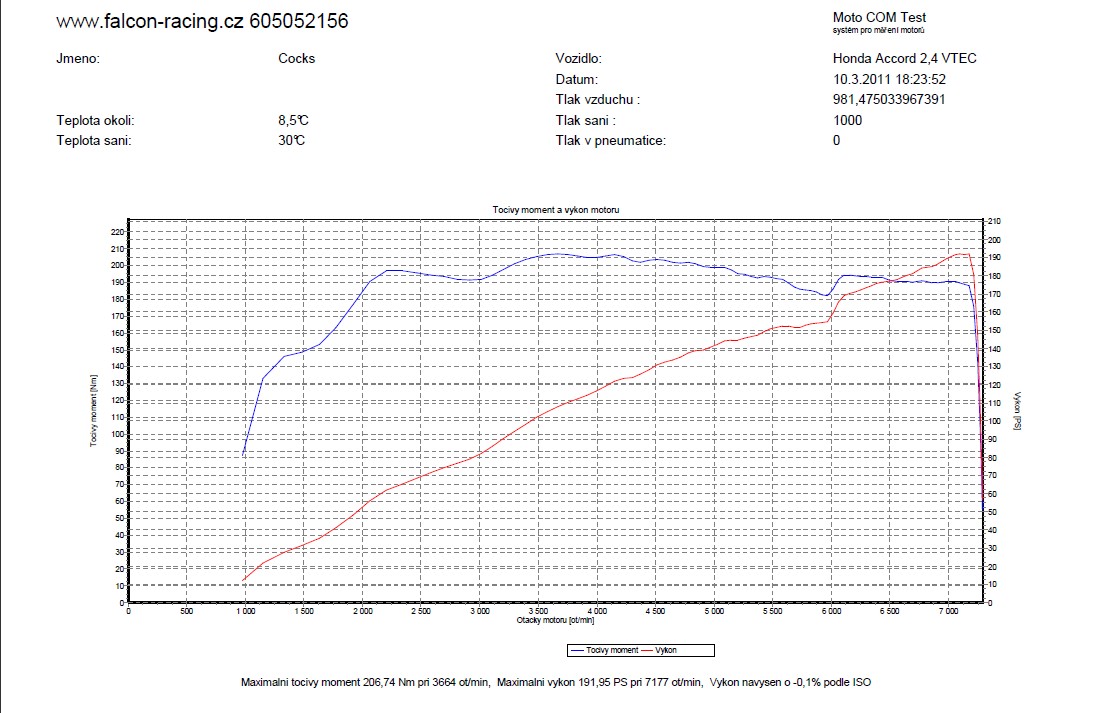Select the name value Cocks
The width and height of the screenshot is (1109, 713).
point(296,58)
